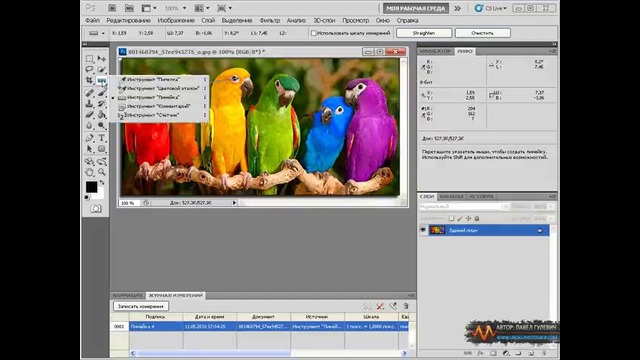Image resolution: width=640 pixels, height=360 pixels.
Task: Select the Type (T) tool
Action: (102, 138)
